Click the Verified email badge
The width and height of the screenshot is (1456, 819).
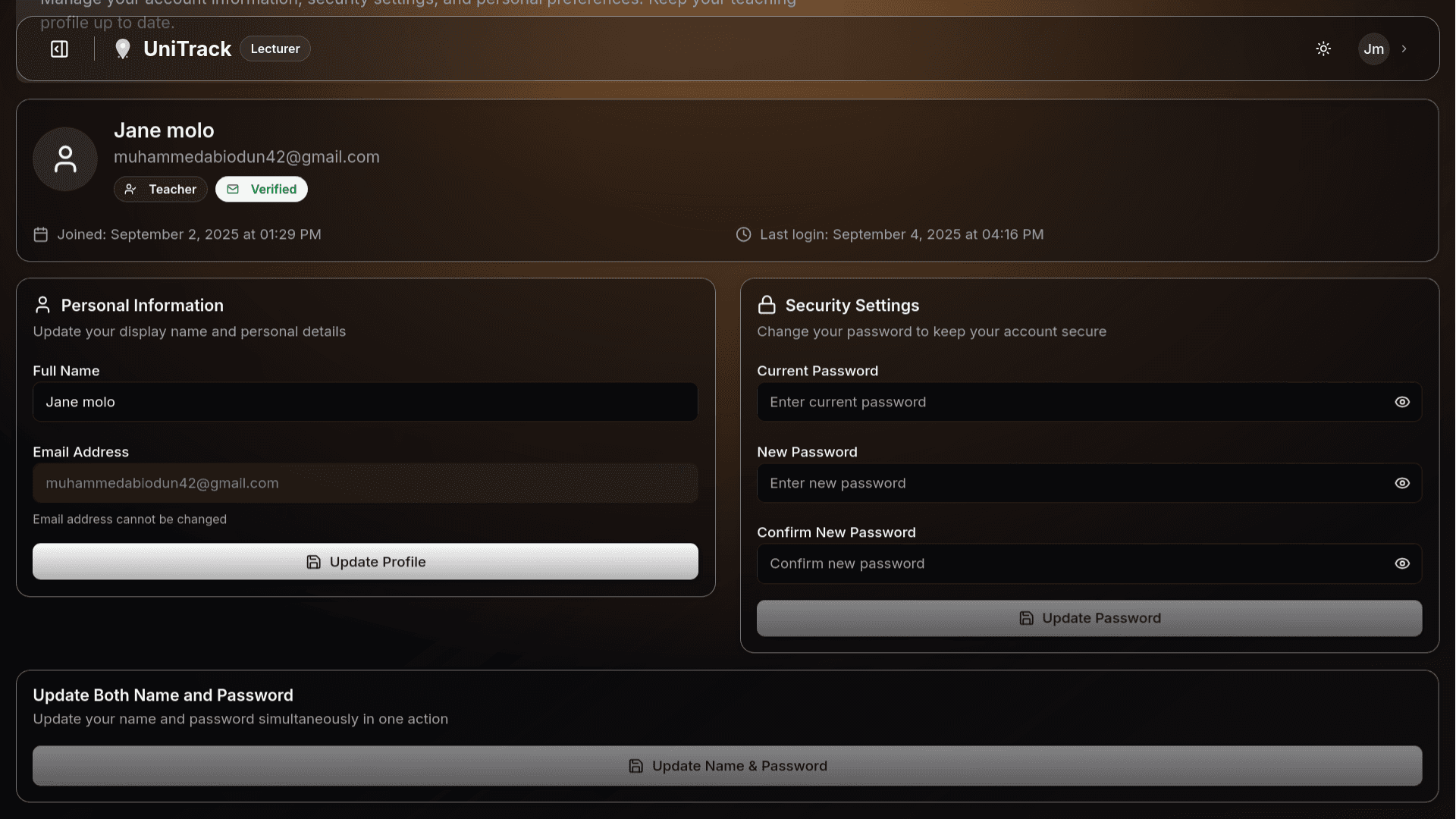(x=262, y=190)
